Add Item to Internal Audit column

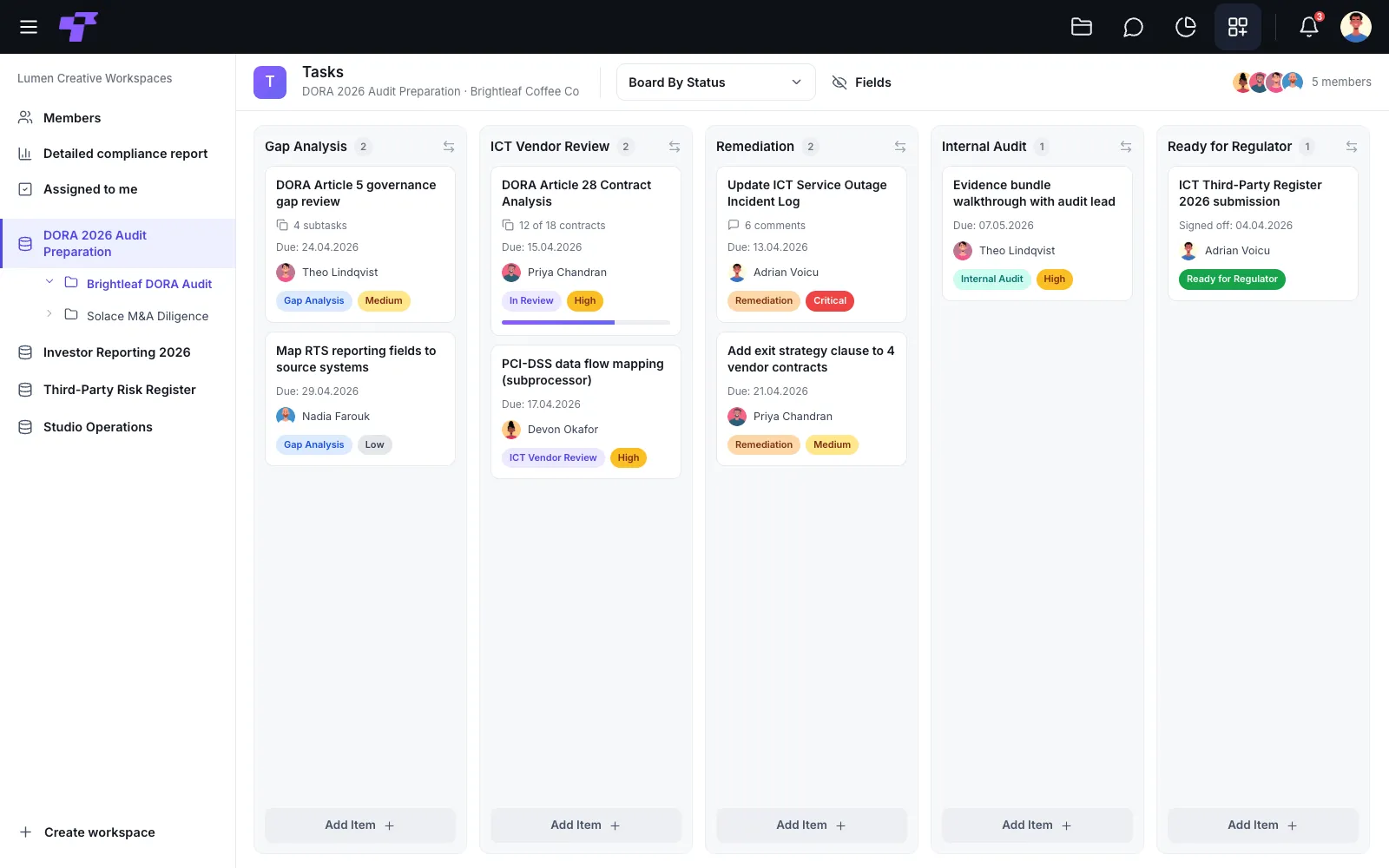click(1037, 825)
